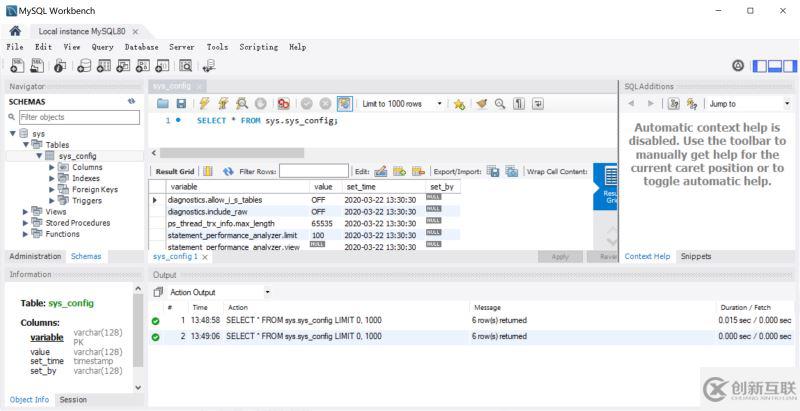Image resolution: width=800 pixels, height=411 pixels.
Task: Open find panel magnifier icon
Action: point(500,104)
